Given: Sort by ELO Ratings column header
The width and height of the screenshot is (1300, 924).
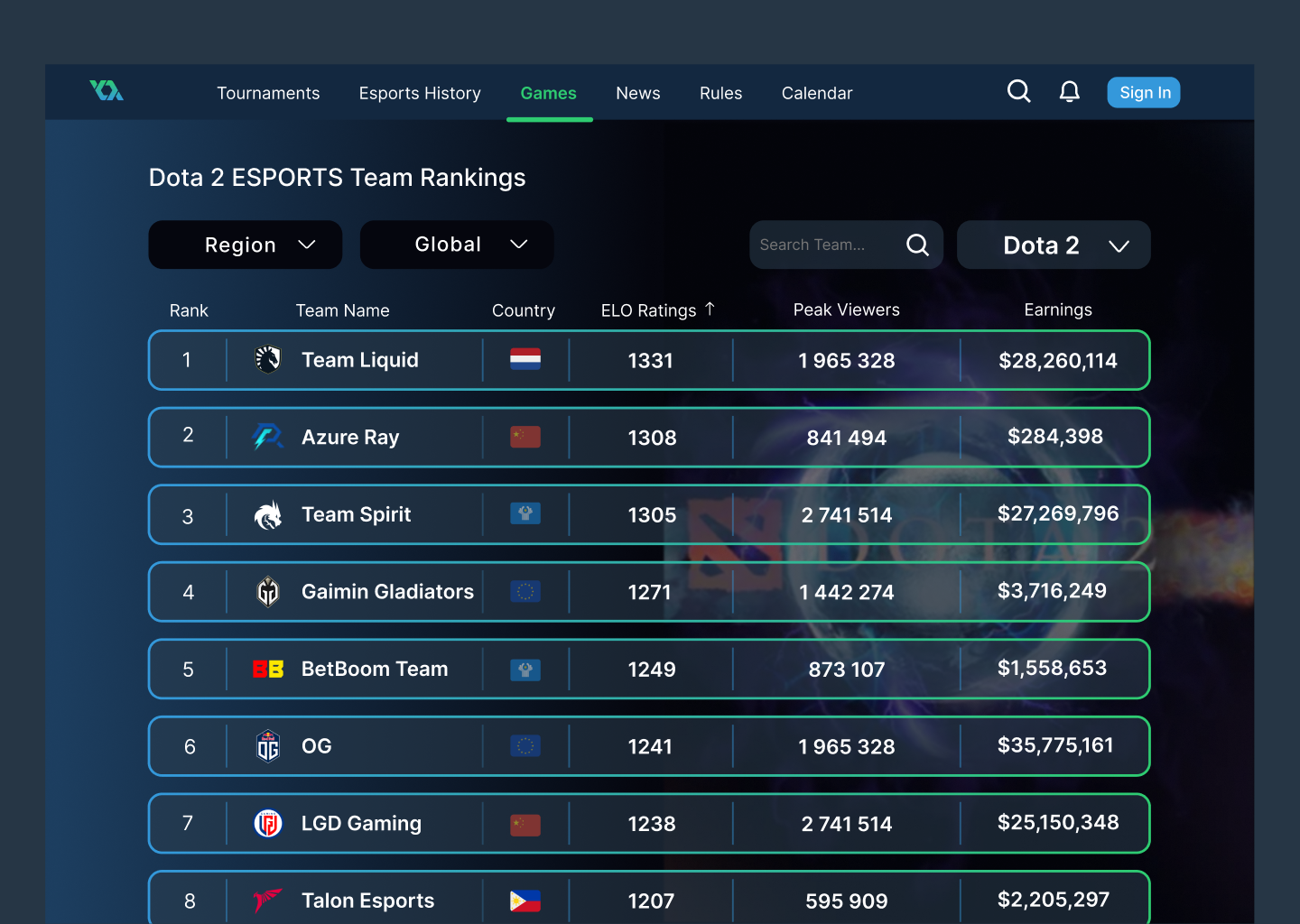Looking at the screenshot, I should click(x=648, y=310).
